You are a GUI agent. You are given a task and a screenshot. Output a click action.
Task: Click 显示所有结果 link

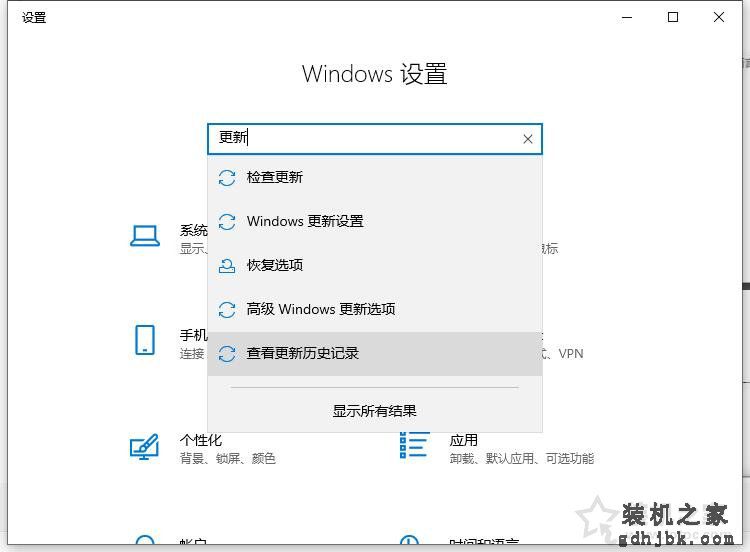pos(375,411)
